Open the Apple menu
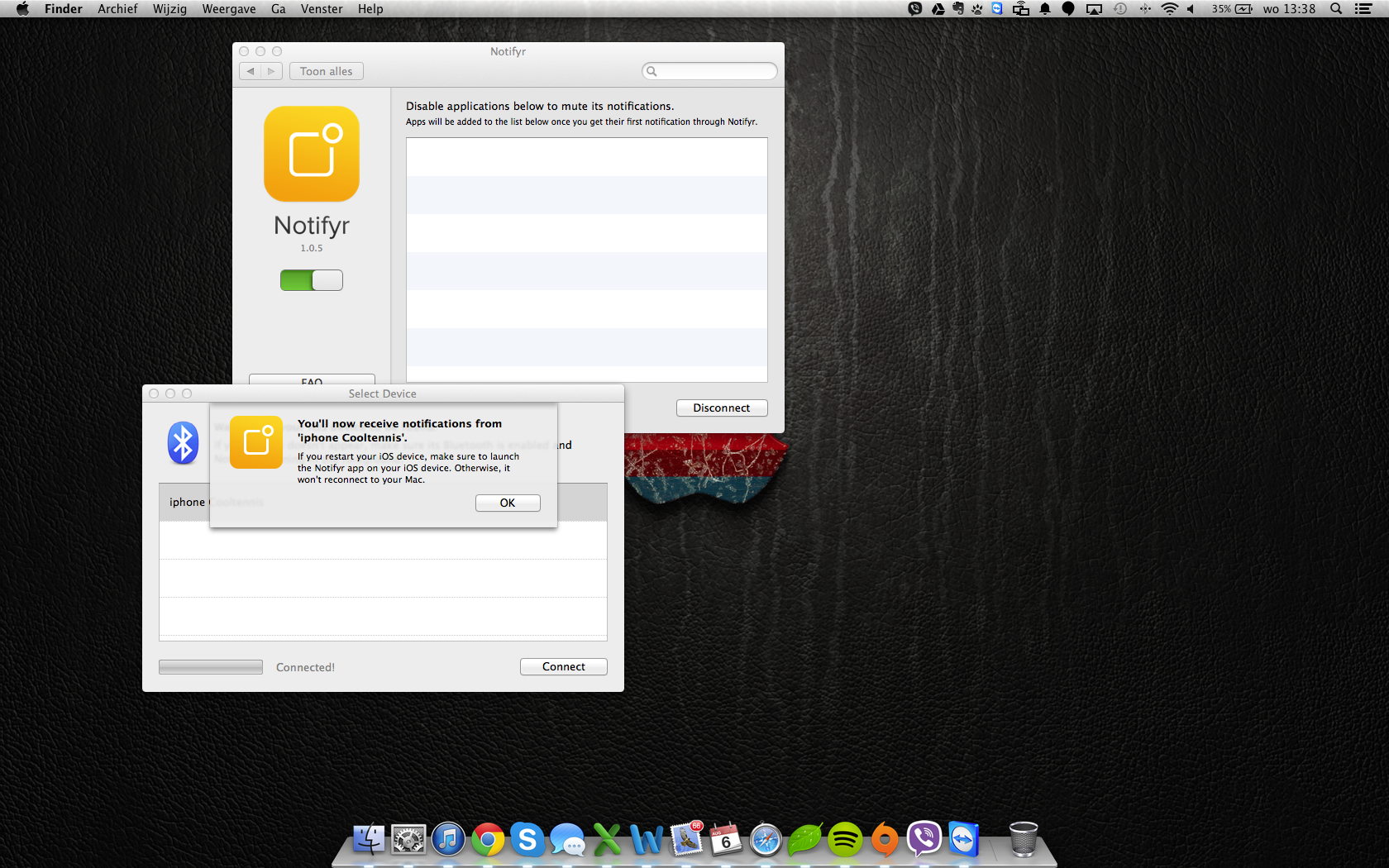Screen dimensions: 1389x868 point(22,9)
